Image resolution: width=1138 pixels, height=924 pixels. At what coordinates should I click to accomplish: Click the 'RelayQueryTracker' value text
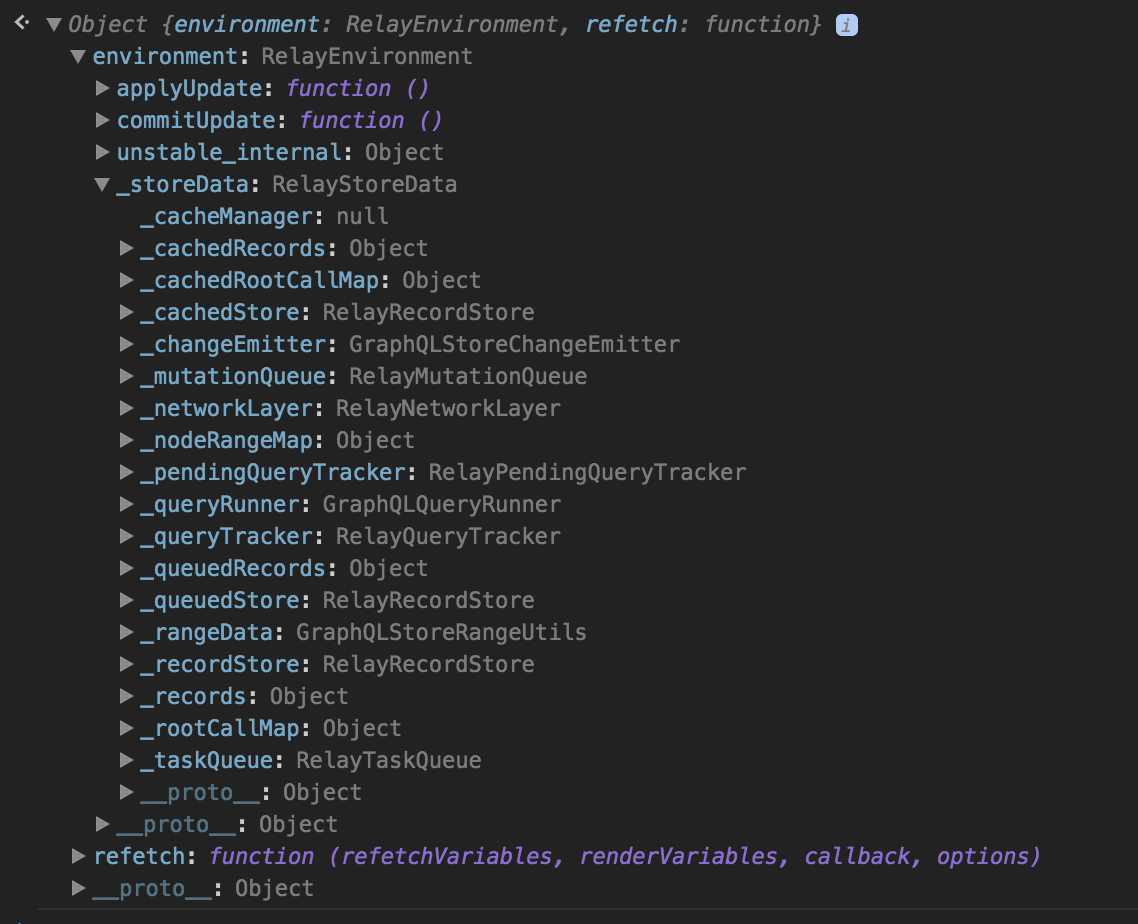point(449,536)
